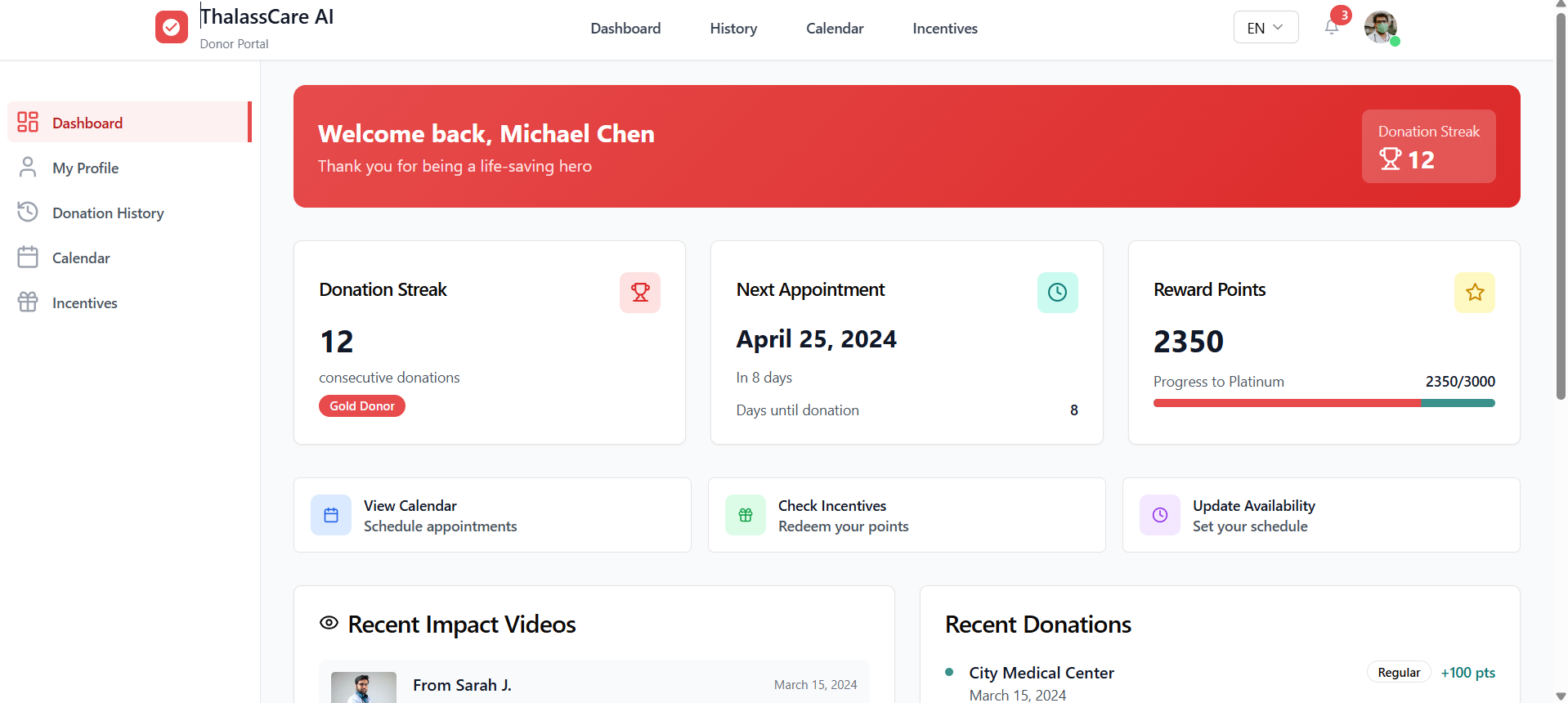This screenshot has height=703, width=1568.
Task: Select Donation History in the sidebar
Action: coord(129,212)
